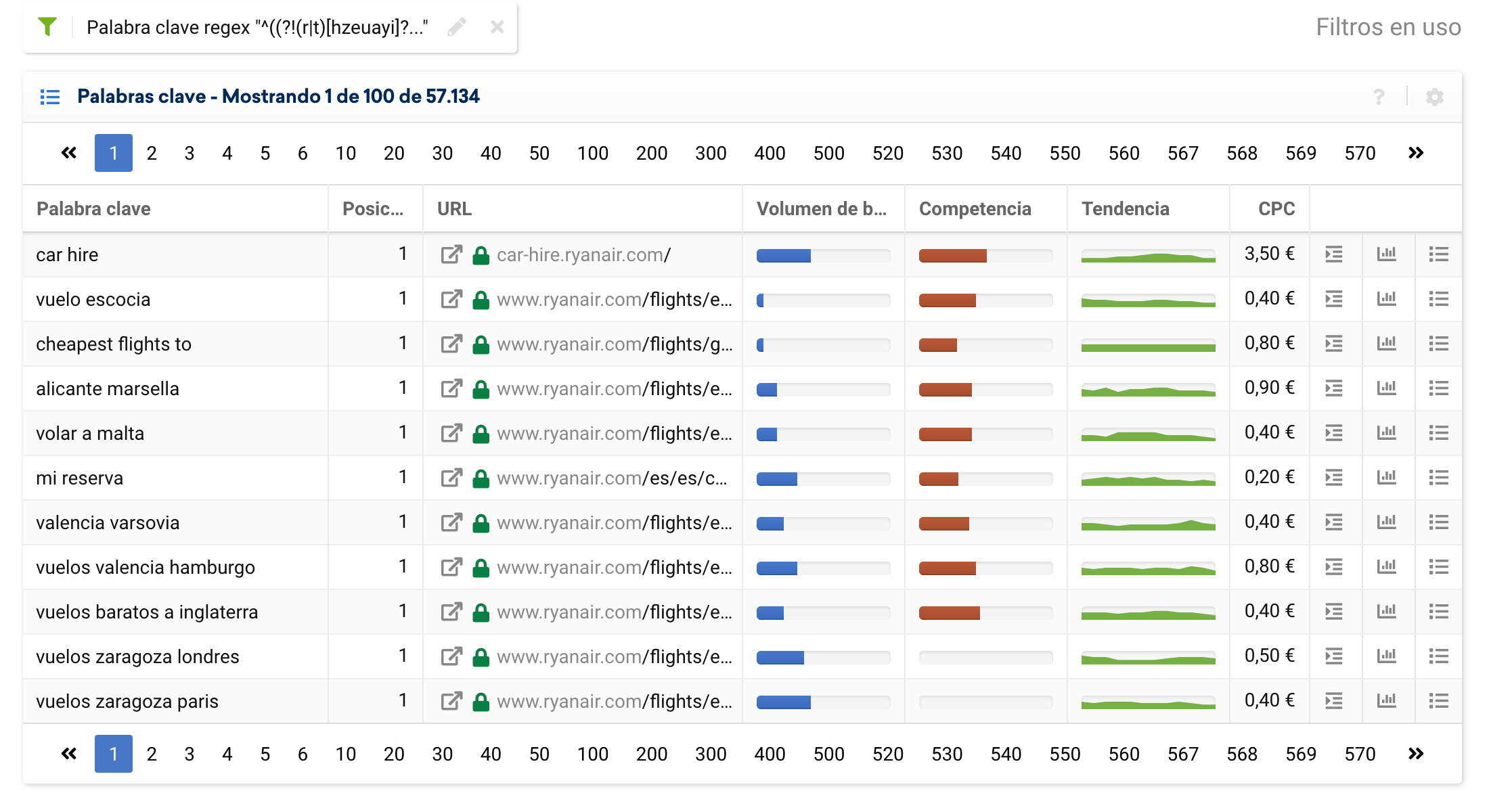Open list options icon for alicante marsella row

coord(1439,388)
